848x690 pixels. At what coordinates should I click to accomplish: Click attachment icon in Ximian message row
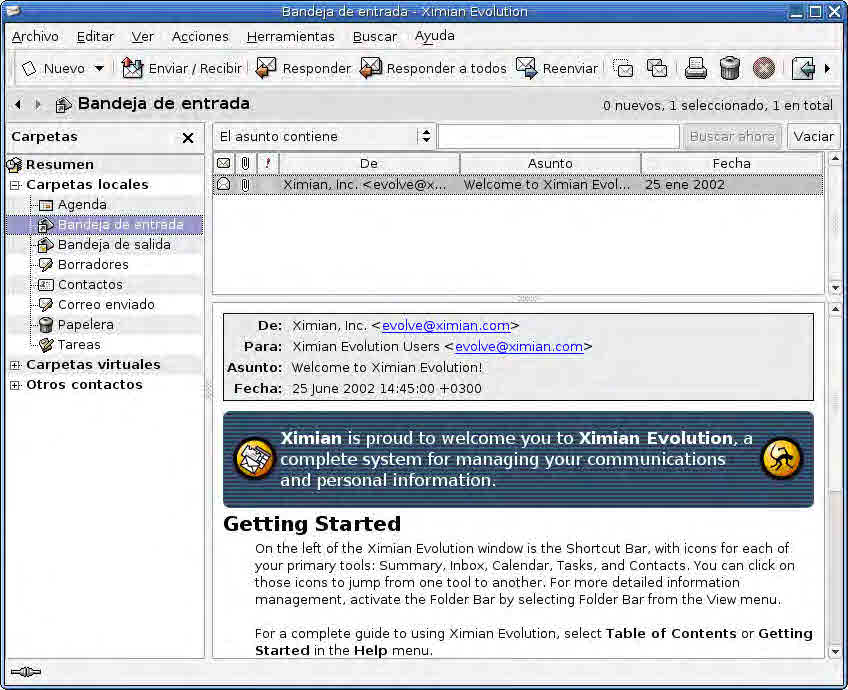(245, 185)
